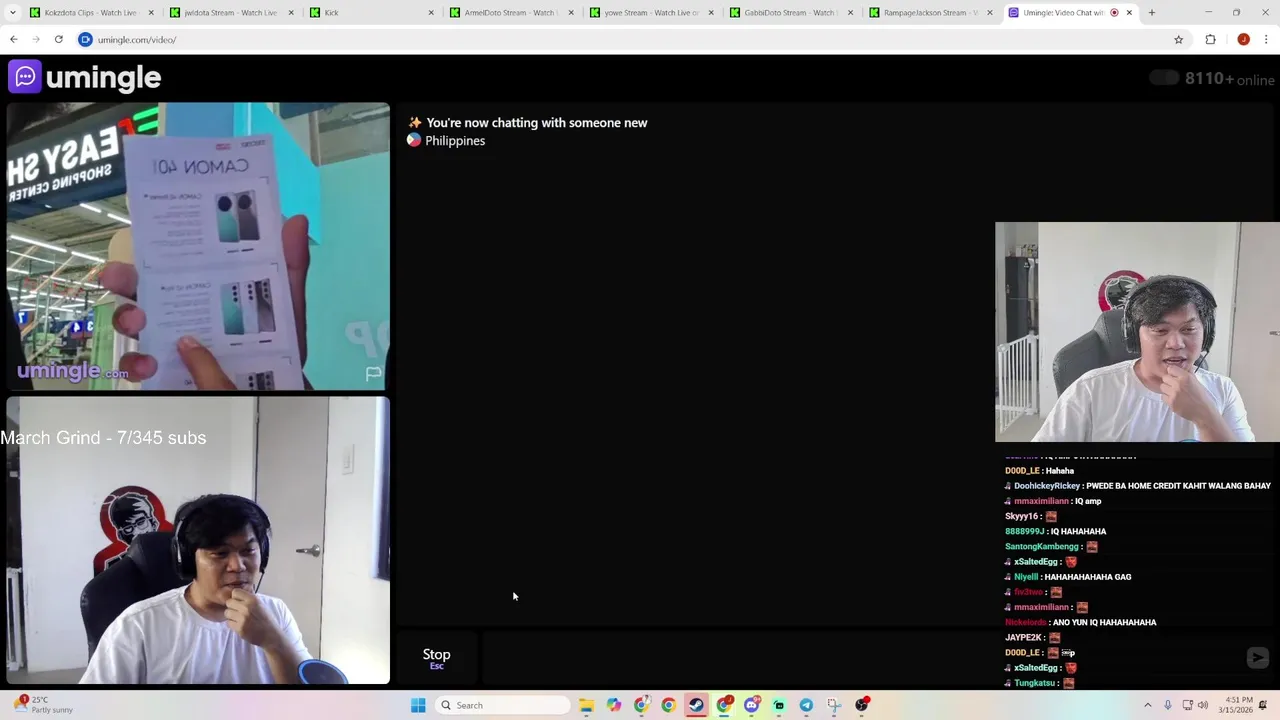Click the Stop button
The height and width of the screenshot is (720, 1280).
tap(436, 657)
